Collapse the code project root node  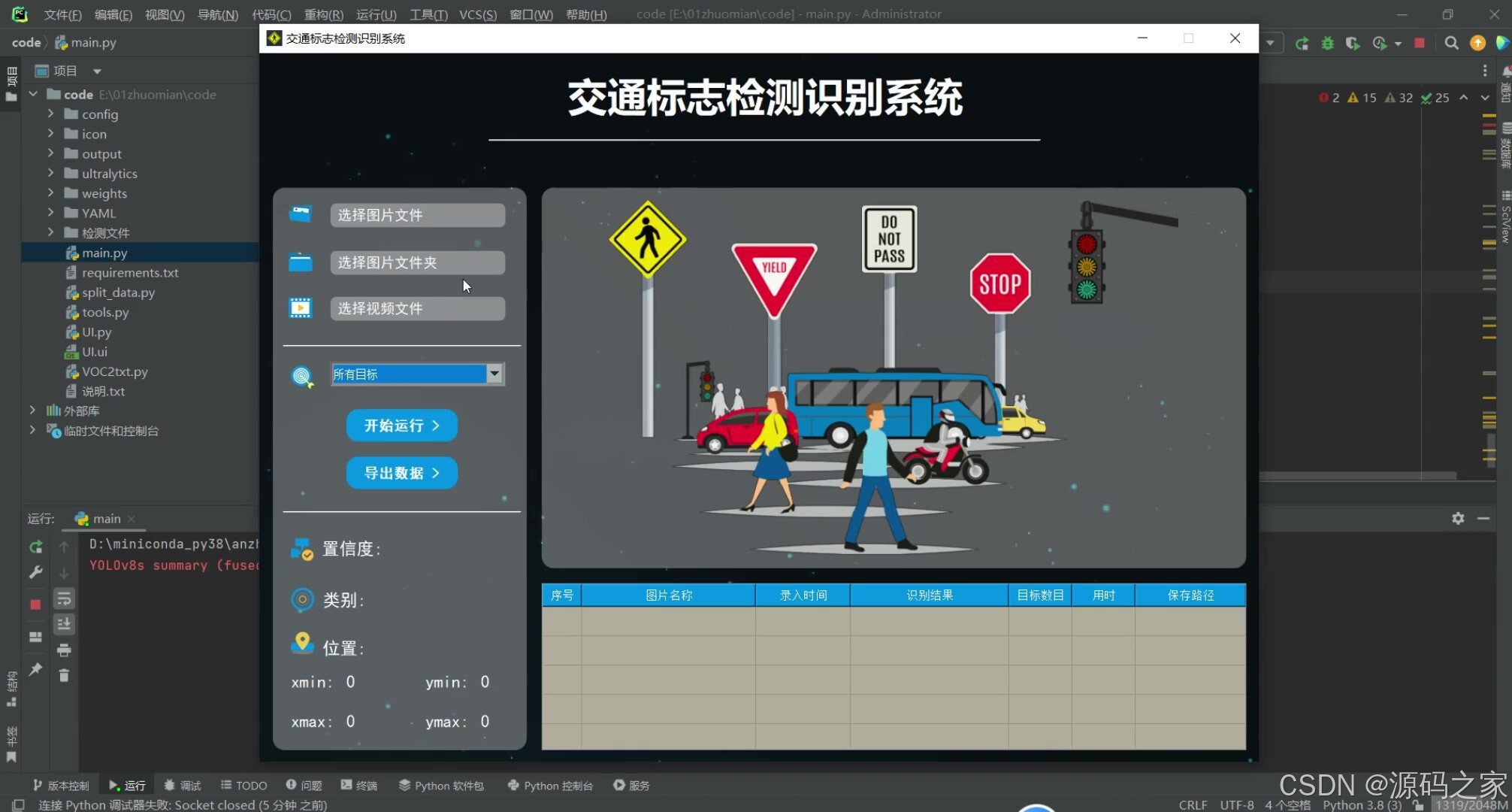(32, 94)
